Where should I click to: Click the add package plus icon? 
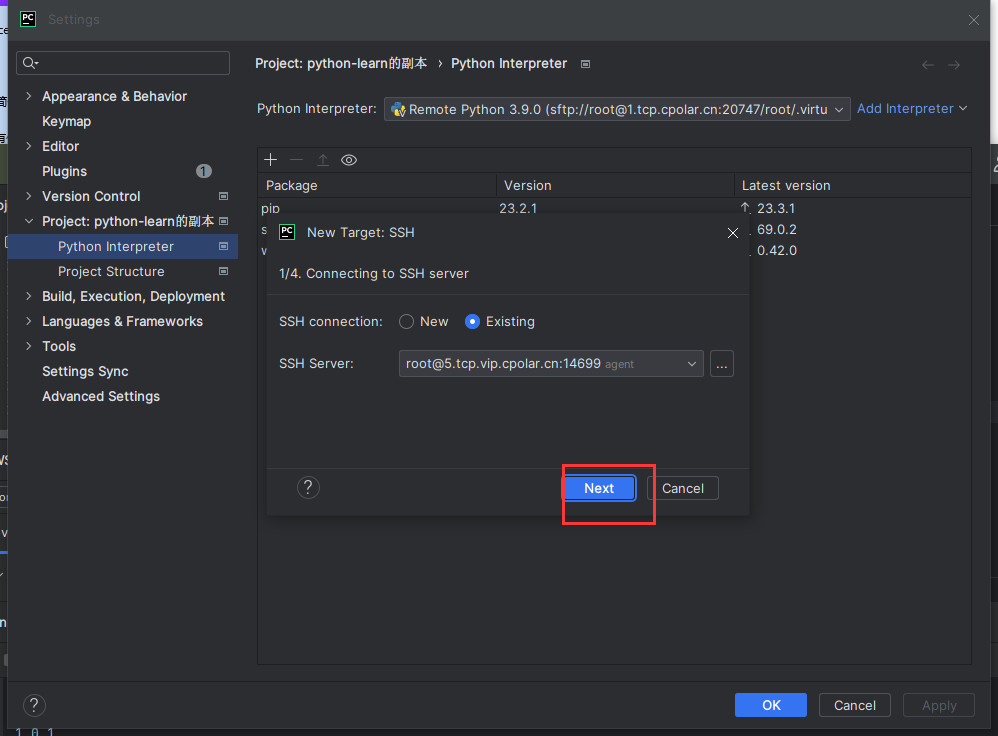(x=270, y=160)
